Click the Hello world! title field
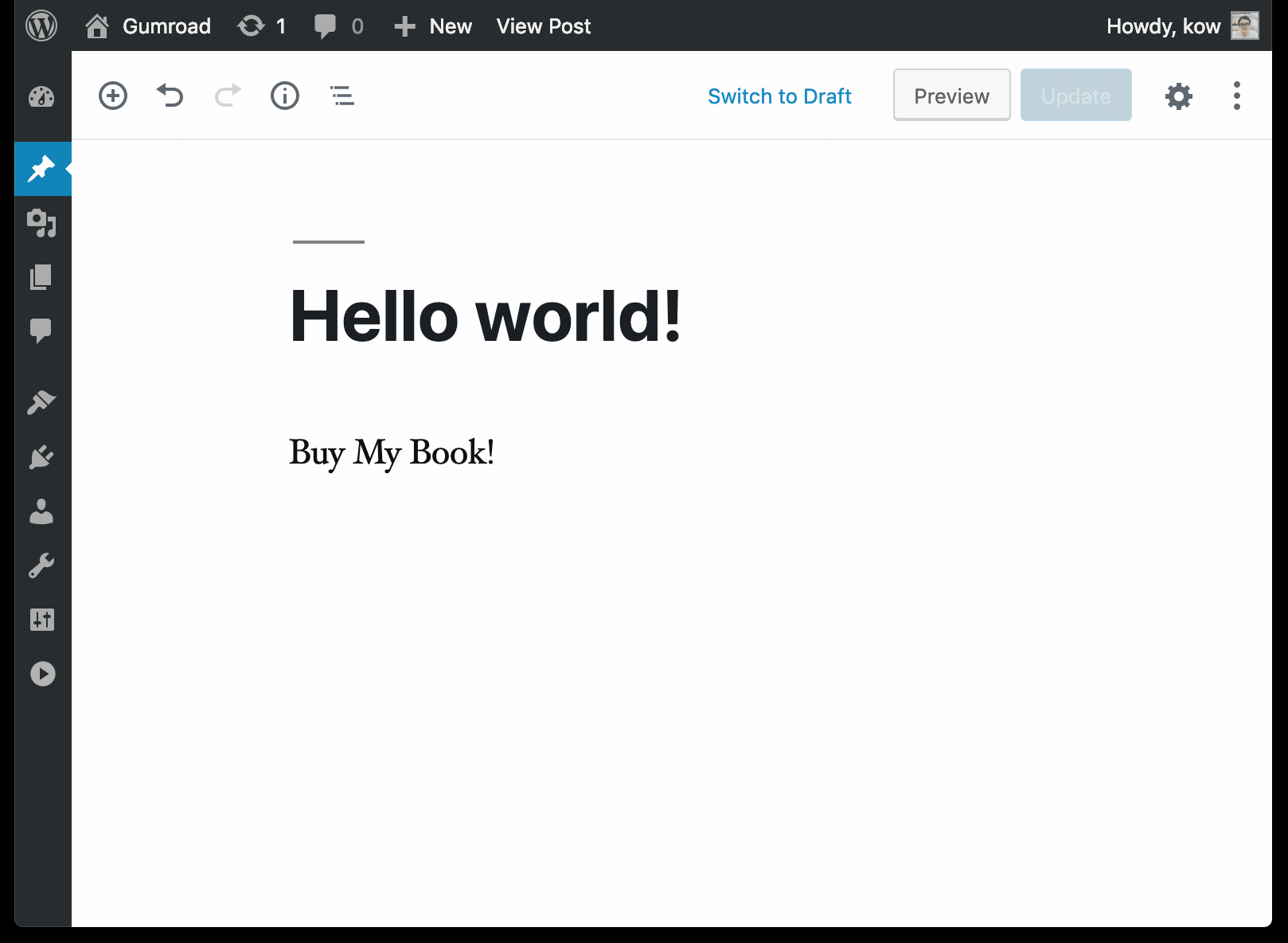This screenshot has width=1288, height=943. pos(486,317)
